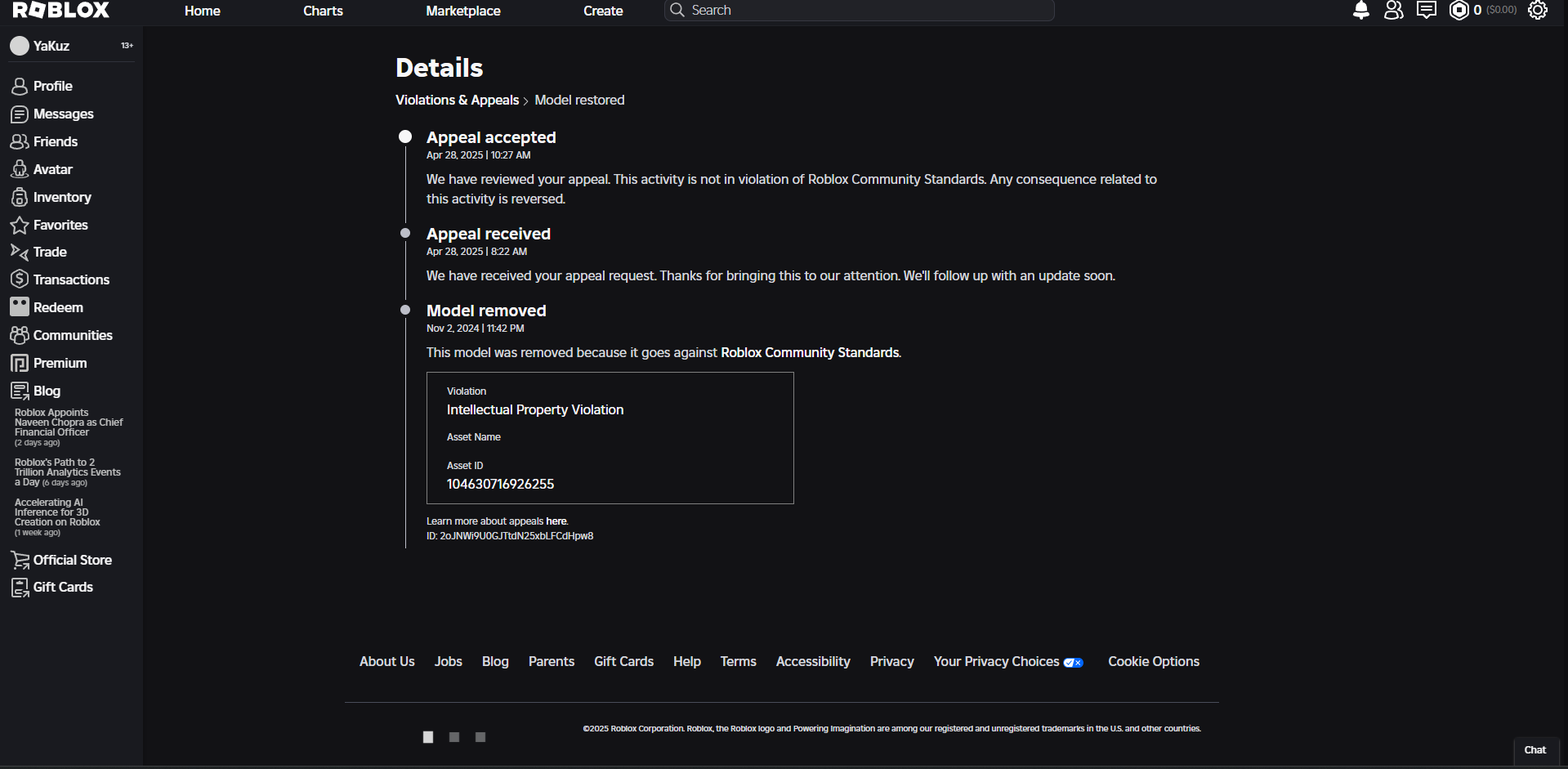Click the 'Model removed' heading

point(486,311)
